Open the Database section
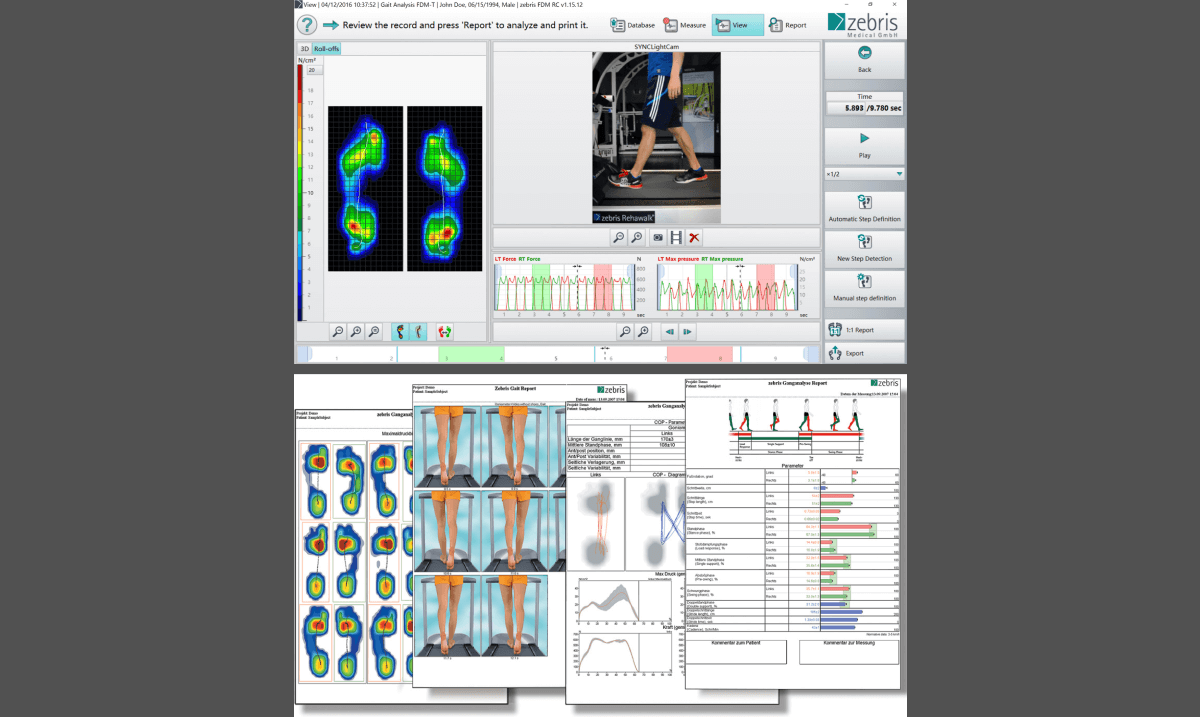This screenshot has height=717, width=1200. 632,25
